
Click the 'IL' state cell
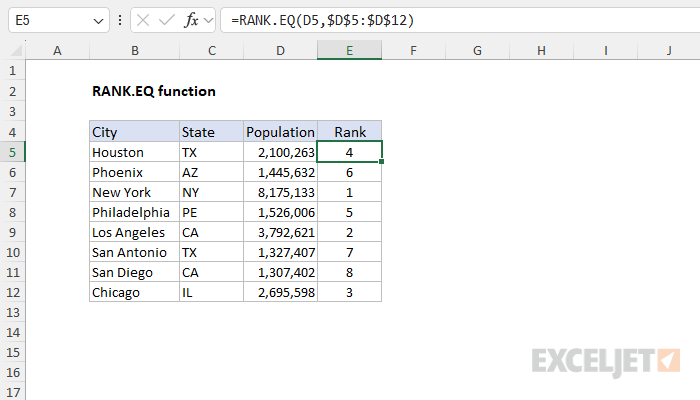[x=212, y=292]
